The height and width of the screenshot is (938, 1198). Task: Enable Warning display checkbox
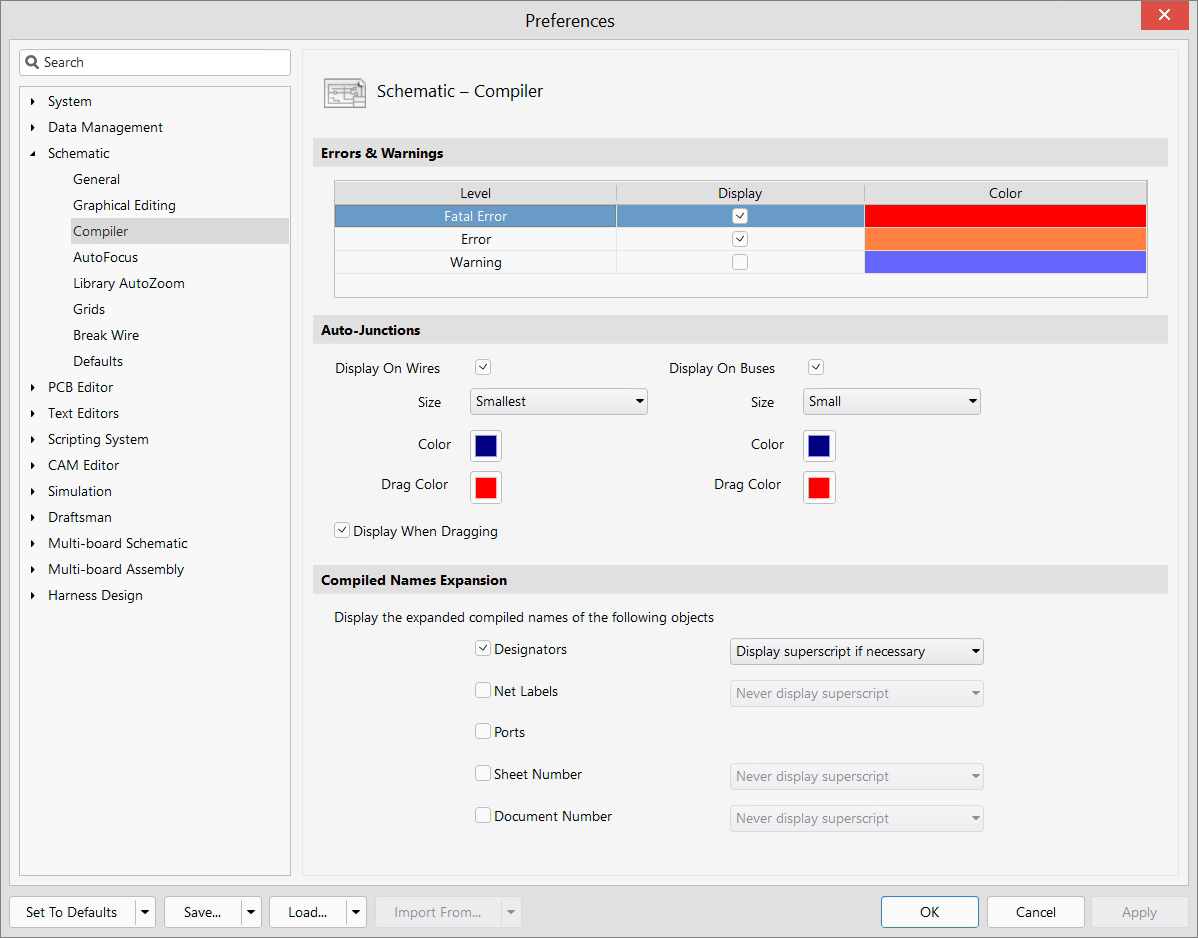[x=740, y=262]
